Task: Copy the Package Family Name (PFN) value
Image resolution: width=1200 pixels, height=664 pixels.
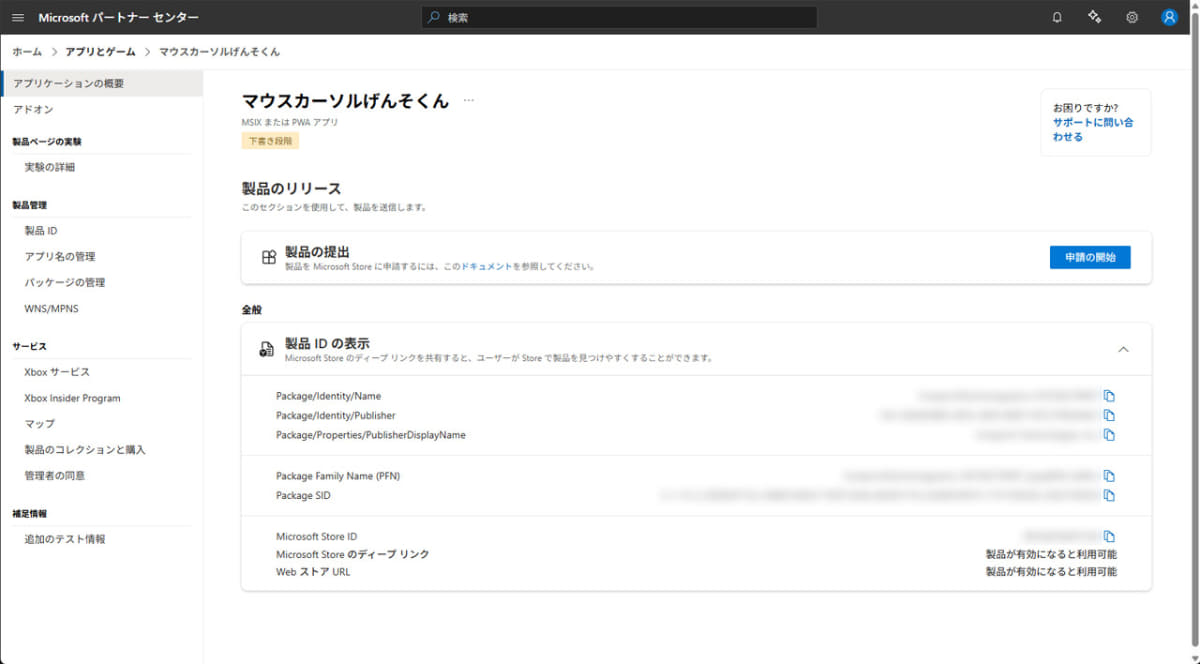Action: tap(1109, 476)
